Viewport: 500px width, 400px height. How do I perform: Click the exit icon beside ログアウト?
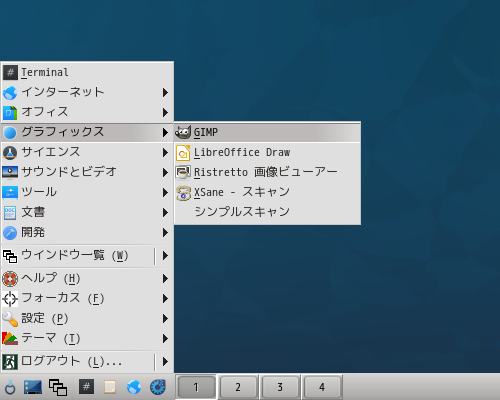pos(10,362)
